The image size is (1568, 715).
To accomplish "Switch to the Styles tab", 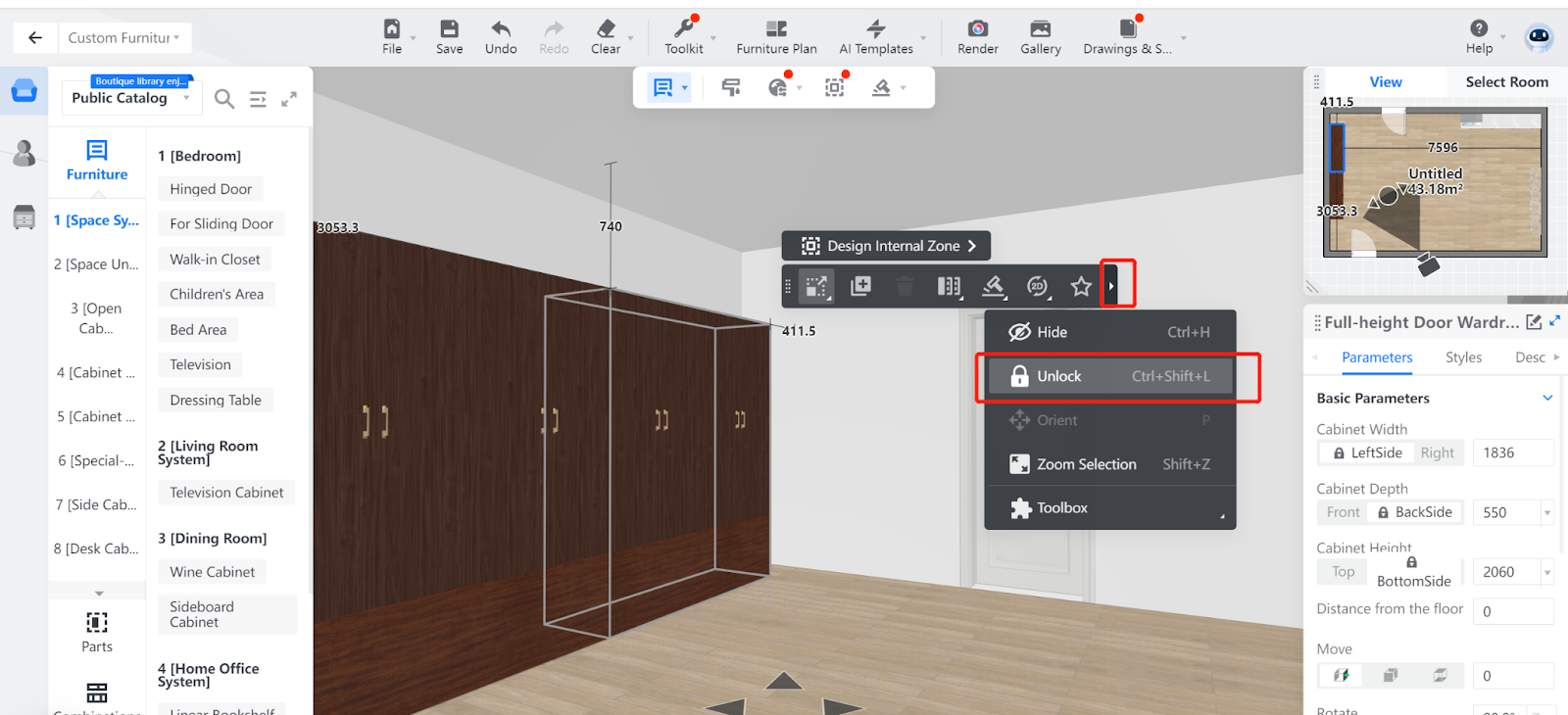I will coord(1463,357).
